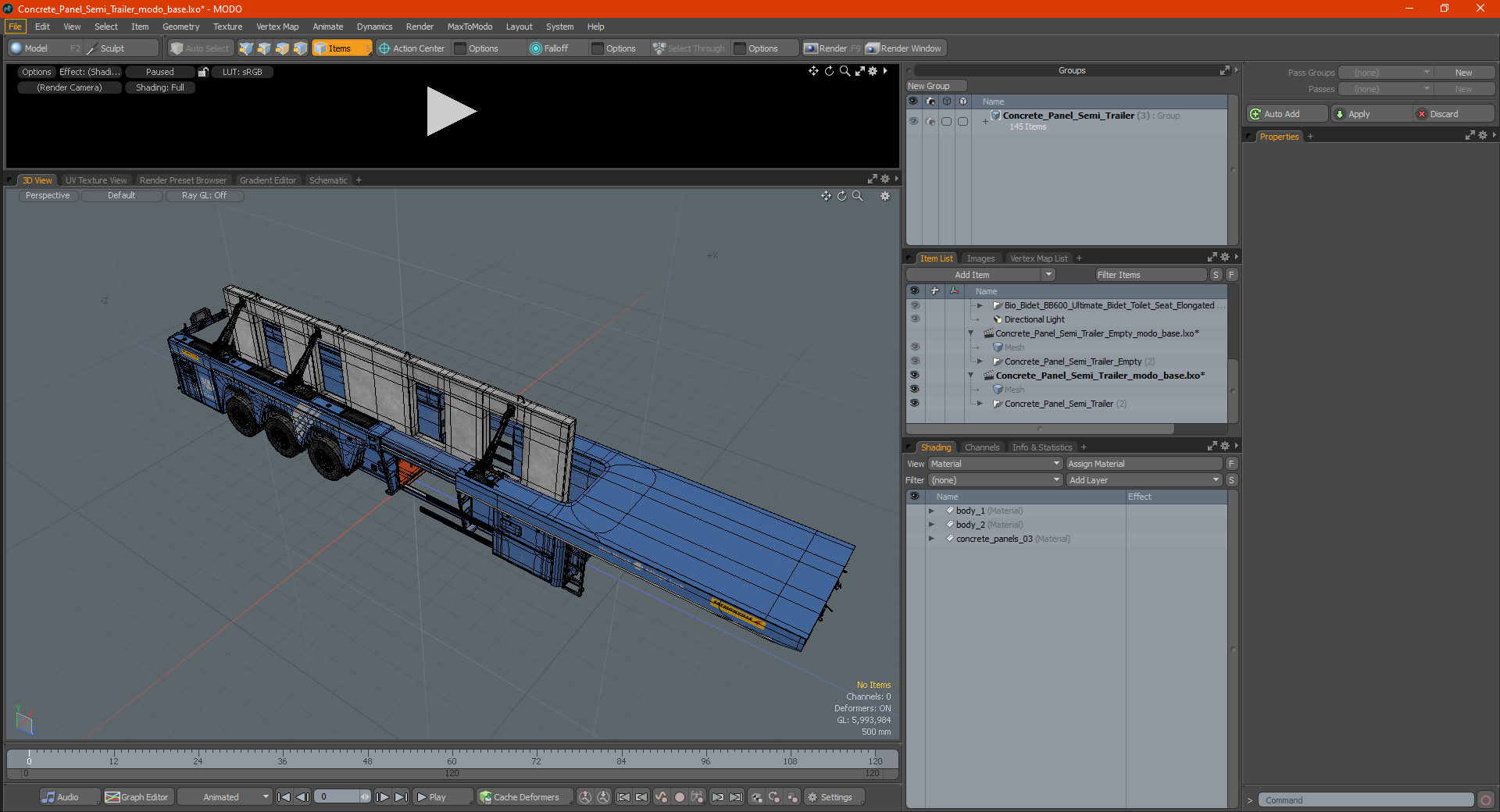The image size is (1500, 812).
Task: Open 3D viewport gear settings
Action: (885, 196)
